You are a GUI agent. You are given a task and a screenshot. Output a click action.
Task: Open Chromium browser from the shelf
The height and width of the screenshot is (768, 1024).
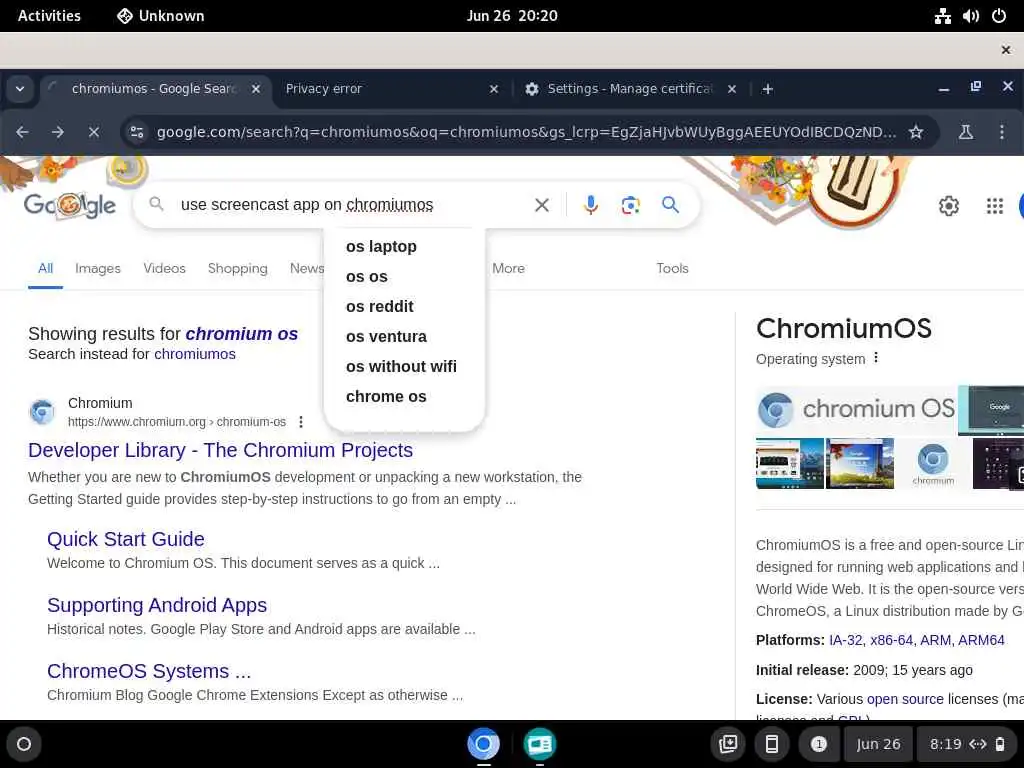click(483, 744)
